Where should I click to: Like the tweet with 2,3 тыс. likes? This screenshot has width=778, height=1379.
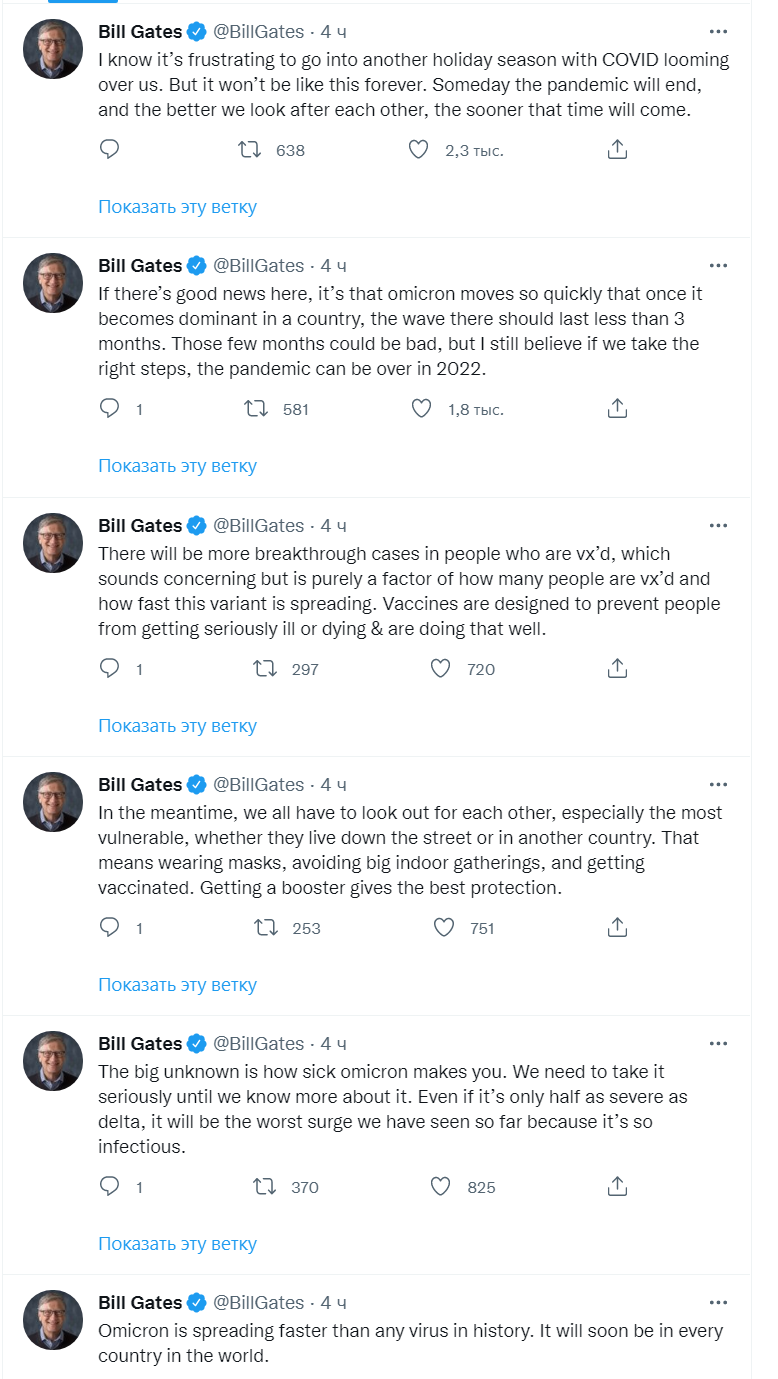tap(419, 150)
